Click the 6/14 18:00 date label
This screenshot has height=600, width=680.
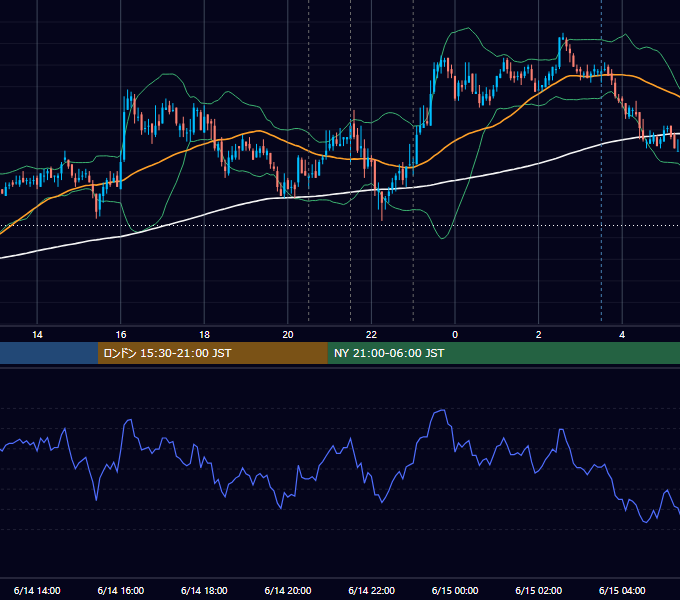(204, 590)
